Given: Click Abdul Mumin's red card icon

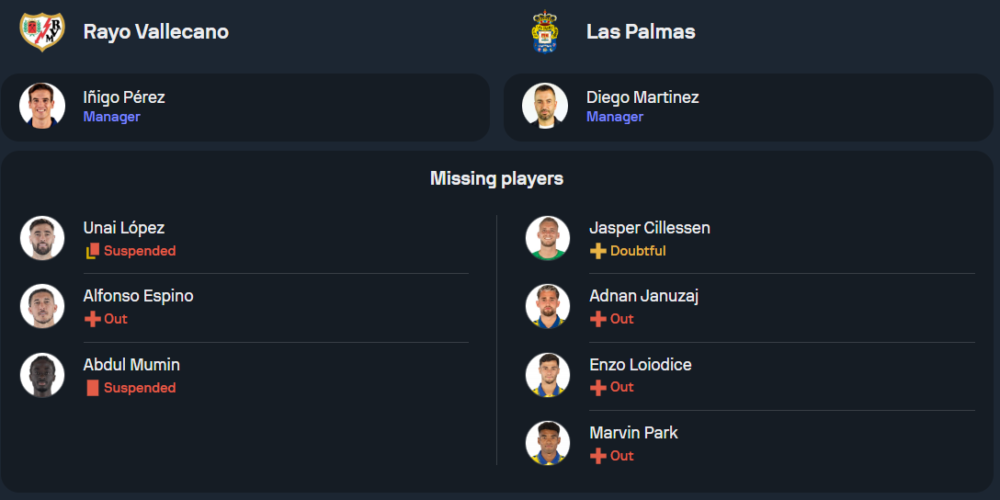Looking at the screenshot, I should coord(93,388).
